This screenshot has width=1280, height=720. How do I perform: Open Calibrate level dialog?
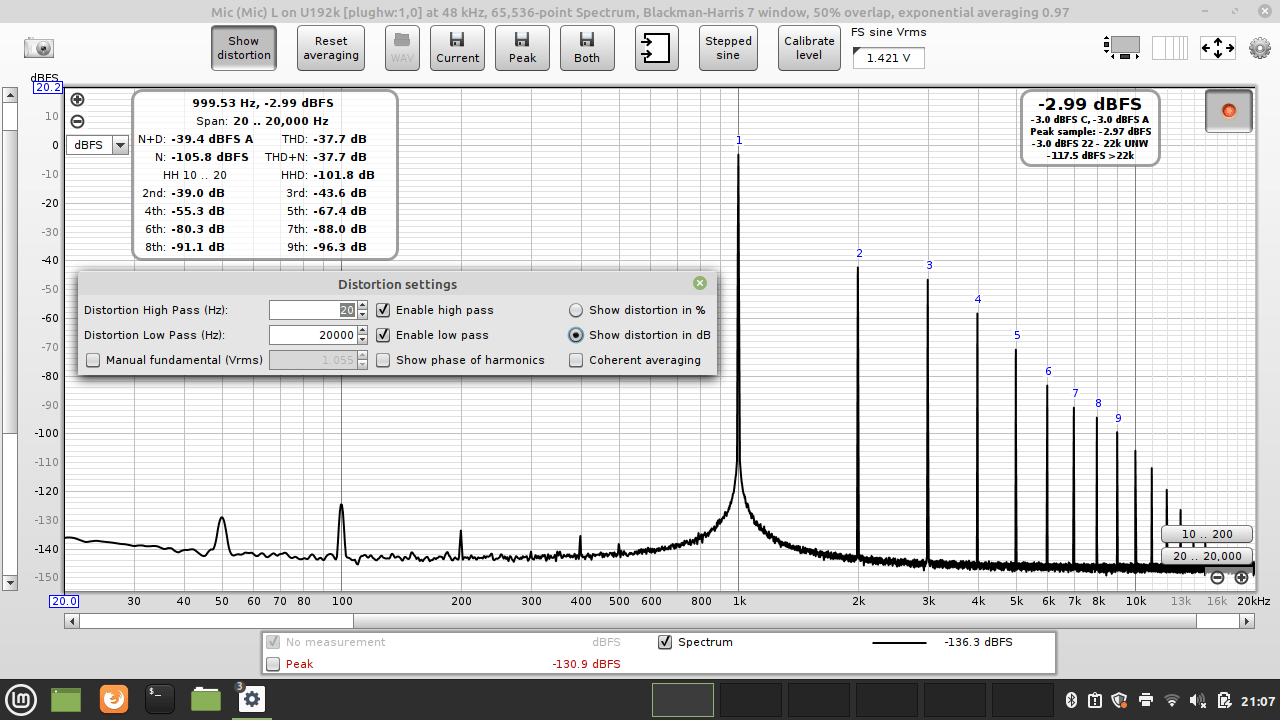point(809,48)
